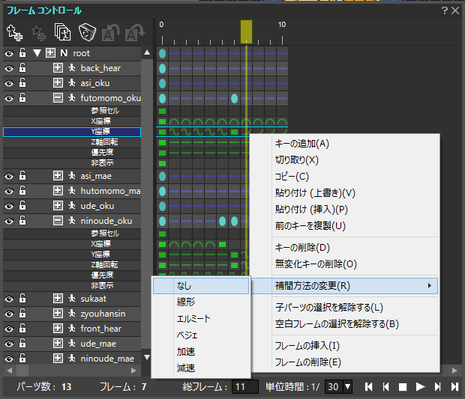Viewport: 465px width, 399px height.
Task: Click the bone icon of back_hear
Action: (x=72, y=68)
